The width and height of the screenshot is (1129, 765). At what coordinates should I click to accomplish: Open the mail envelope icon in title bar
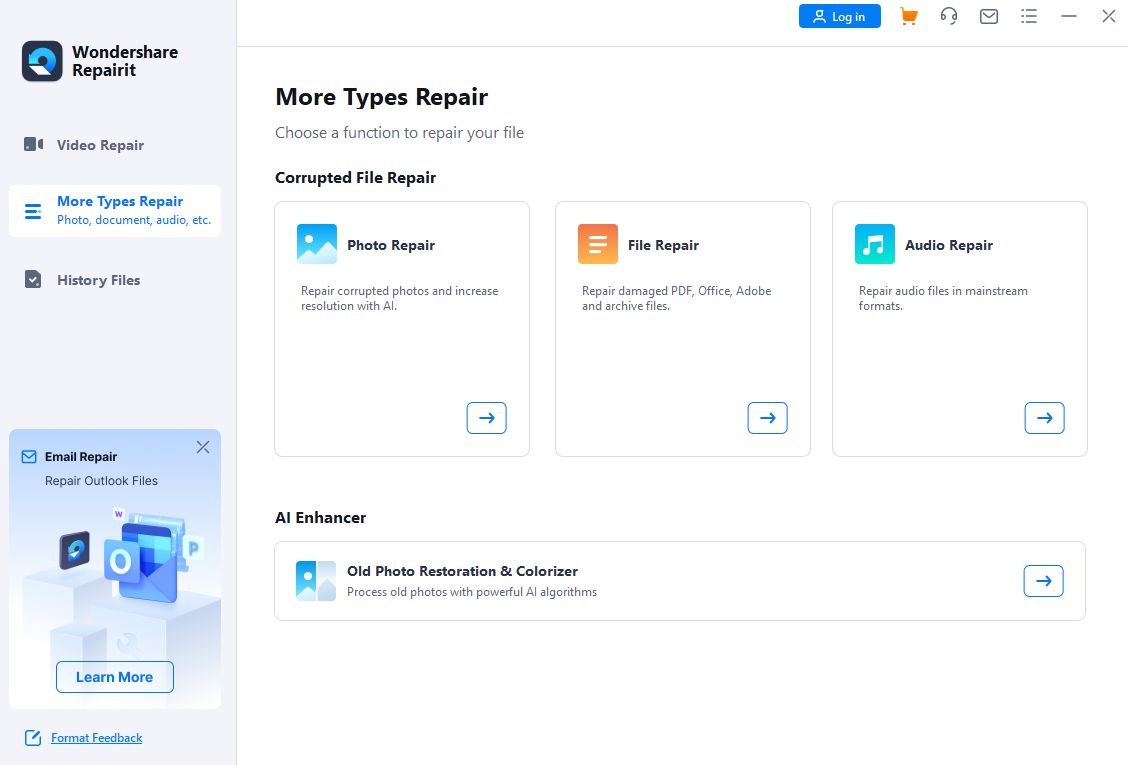[989, 17]
